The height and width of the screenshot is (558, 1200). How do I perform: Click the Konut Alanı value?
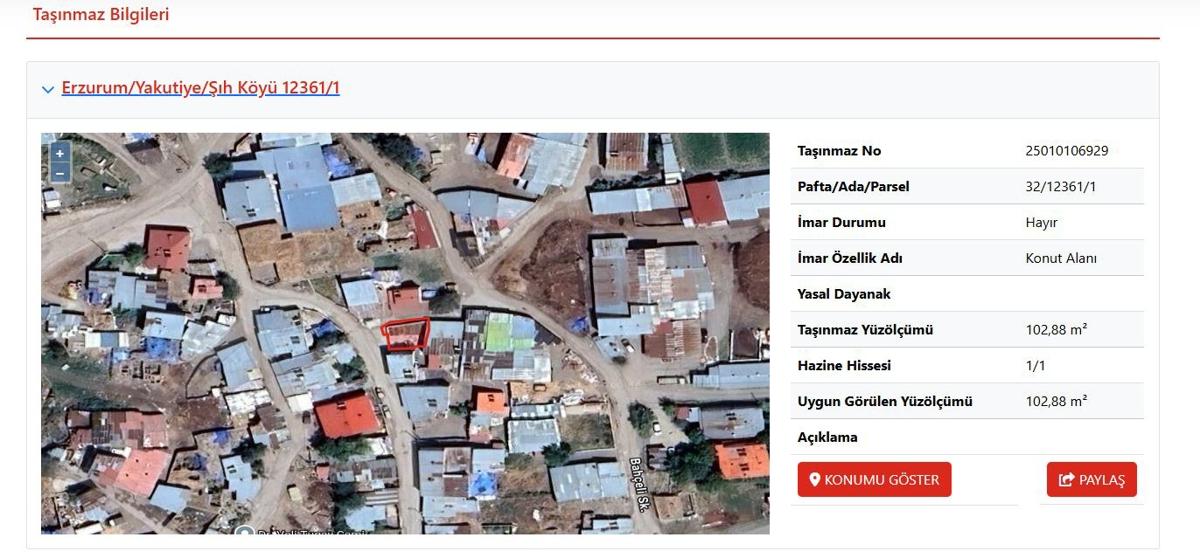(x=1061, y=258)
